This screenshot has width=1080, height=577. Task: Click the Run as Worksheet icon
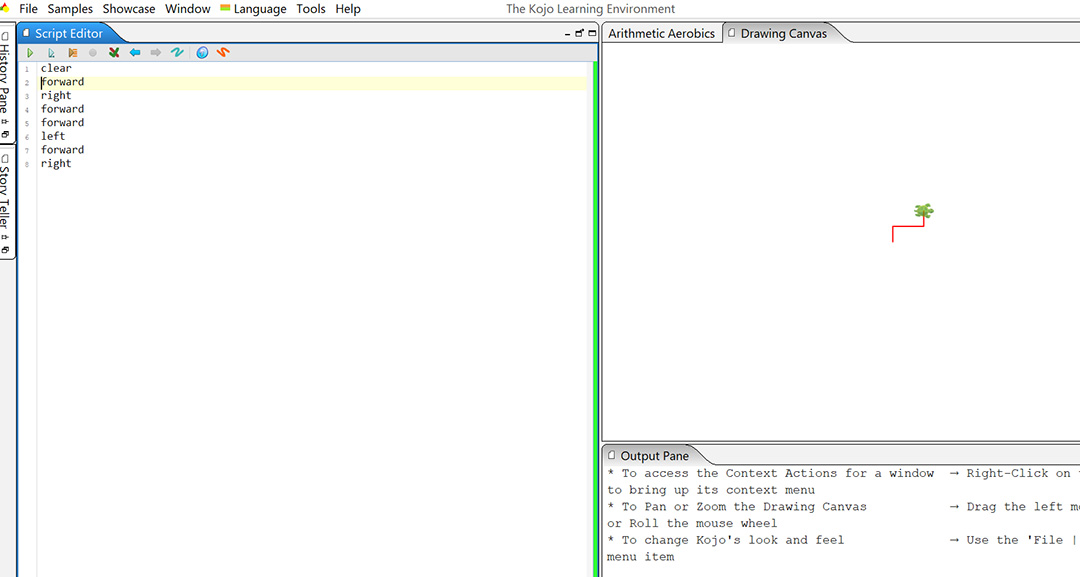pyautogui.click(x=51, y=53)
